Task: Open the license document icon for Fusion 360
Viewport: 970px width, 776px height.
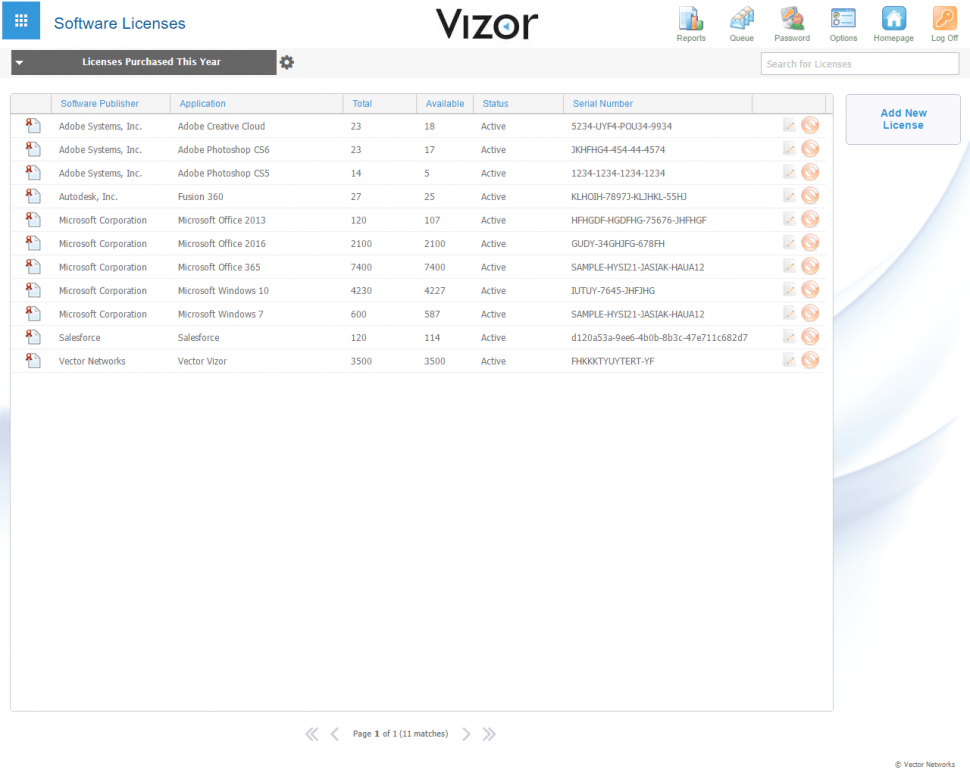Action: [x=31, y=196]
